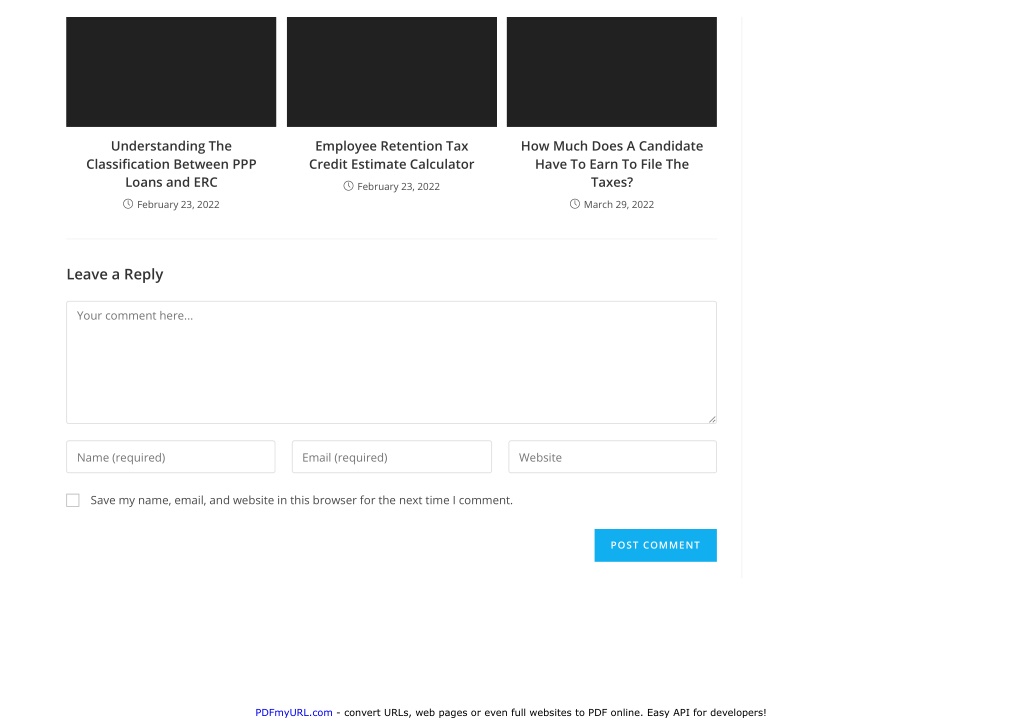The width and height of the screenshot is (1024, 723).
Task: Open 'Employee Retention Tax Credit Estimate Calculator' link
Action: [x=392, y=155]
